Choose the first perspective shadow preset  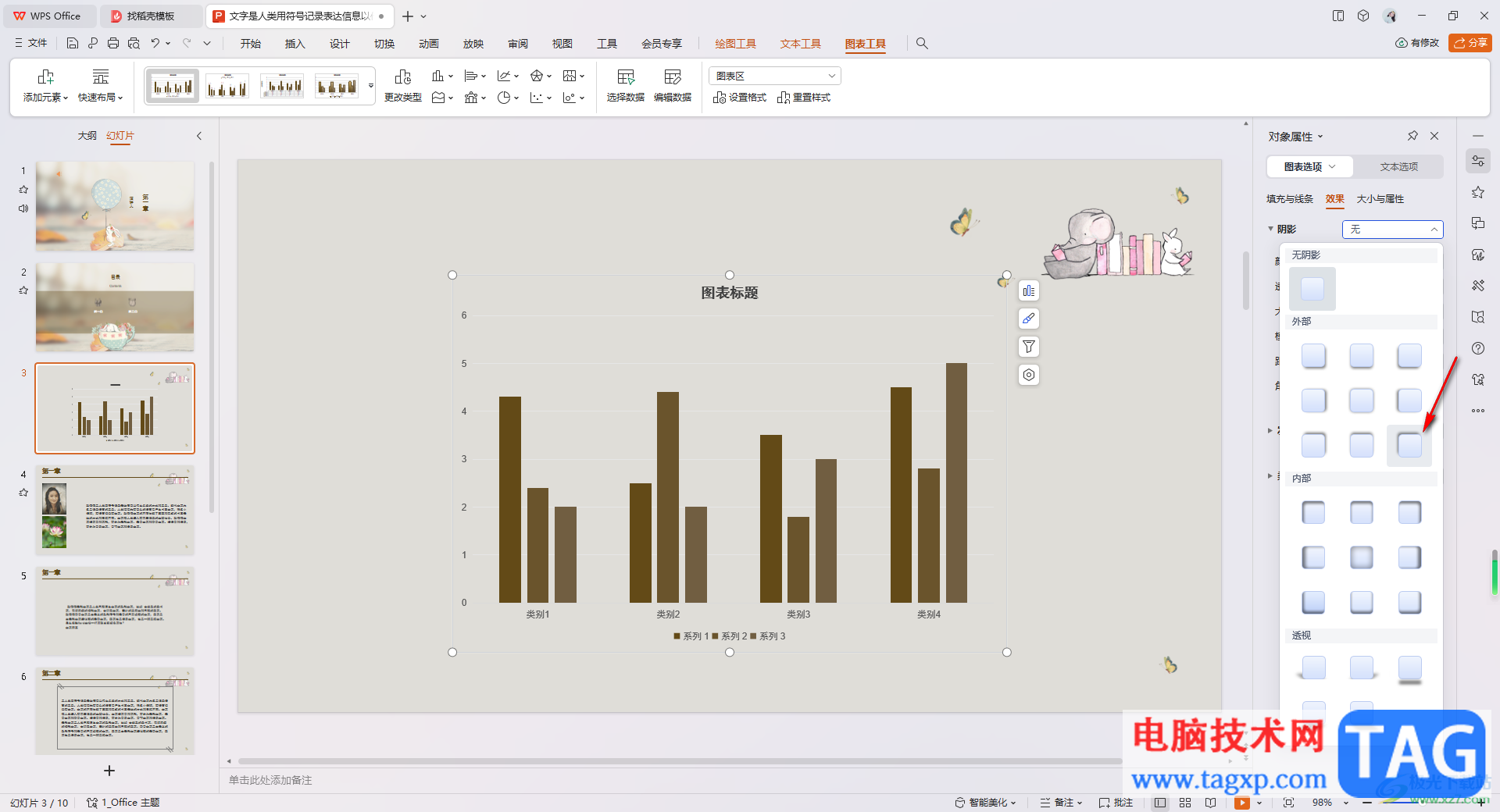click(1313, 668)
